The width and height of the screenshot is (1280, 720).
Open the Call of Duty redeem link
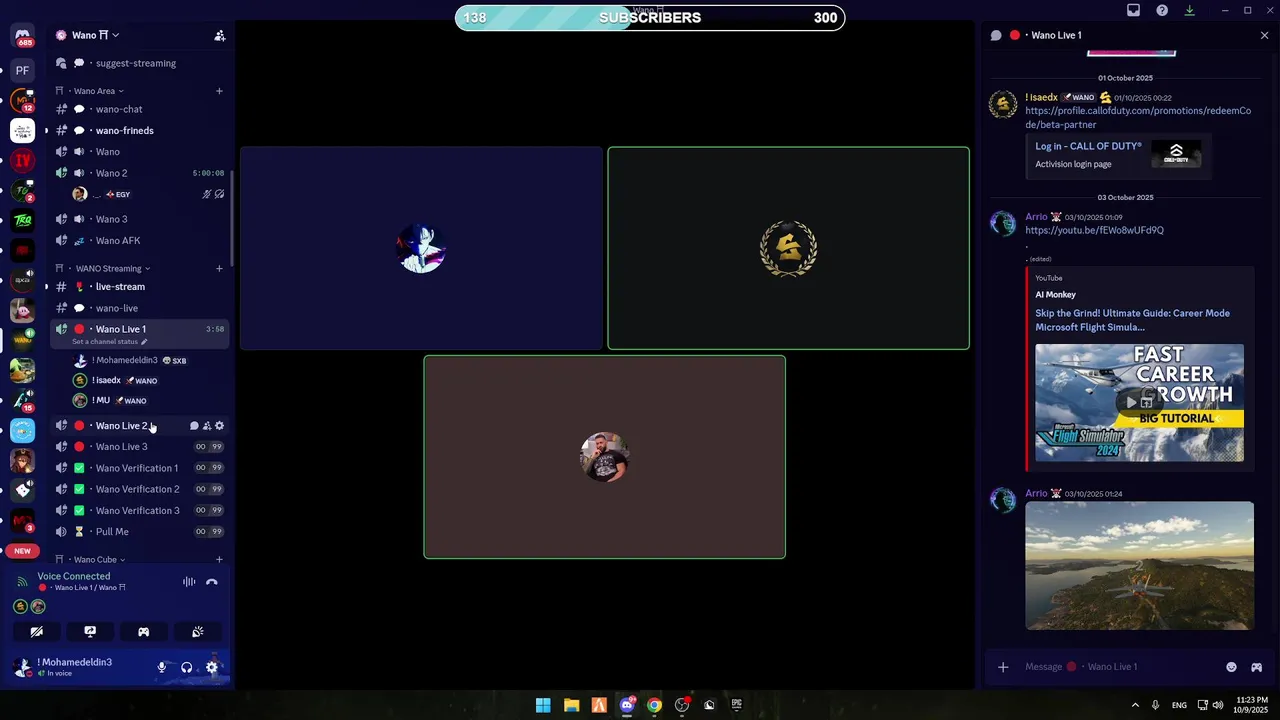[x=1138, y=117]
